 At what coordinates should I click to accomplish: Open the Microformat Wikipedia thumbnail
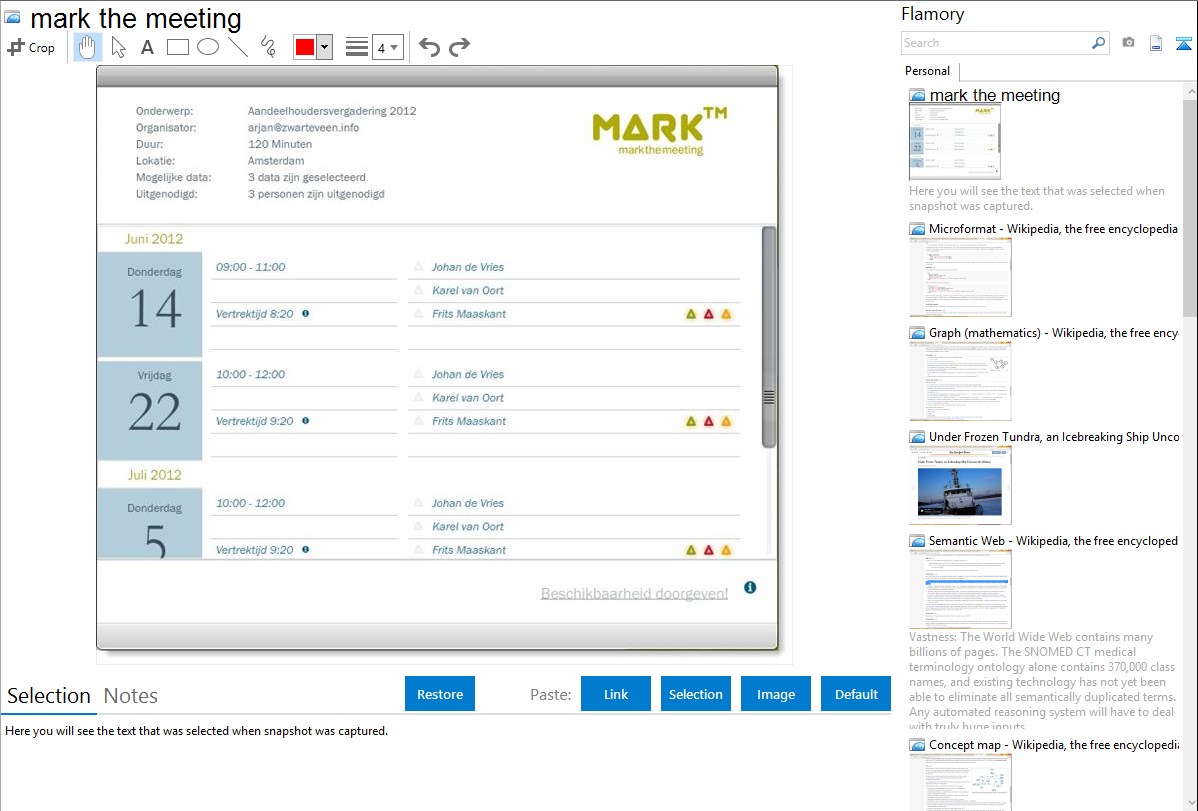point(960,277)
